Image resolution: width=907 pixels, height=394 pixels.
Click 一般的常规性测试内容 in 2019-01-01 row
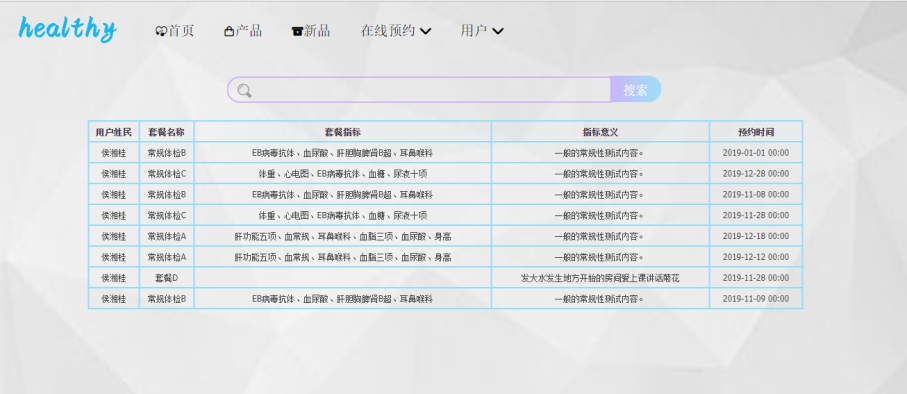tap(600, 153)
